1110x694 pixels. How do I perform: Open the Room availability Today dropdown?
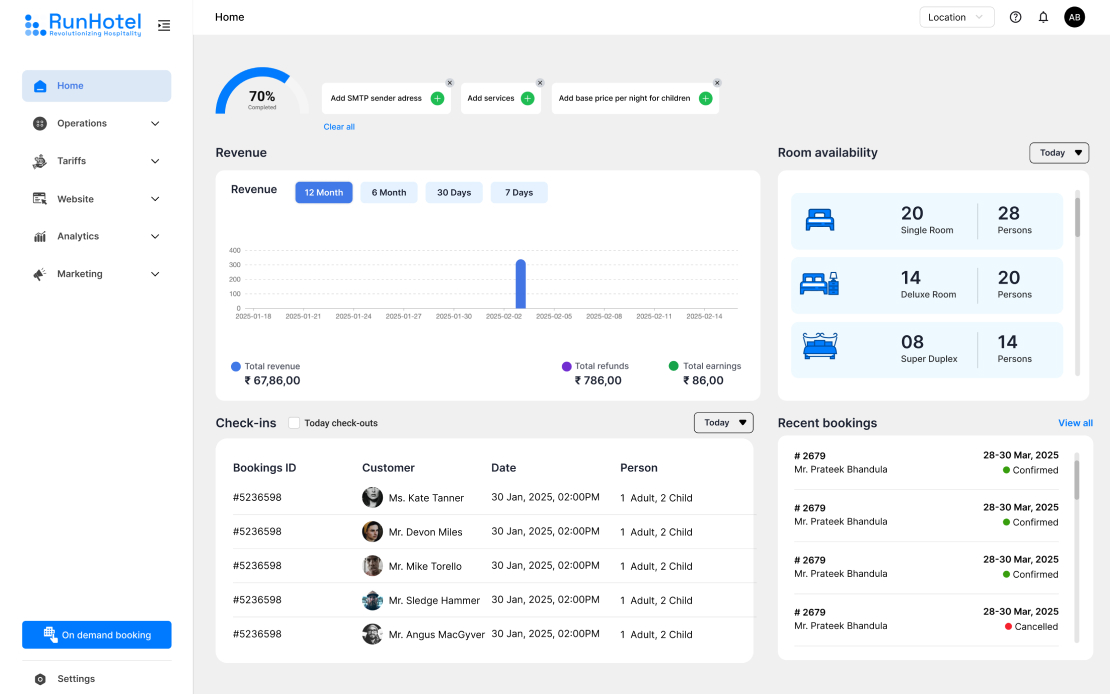click(x=1059, y=153)
